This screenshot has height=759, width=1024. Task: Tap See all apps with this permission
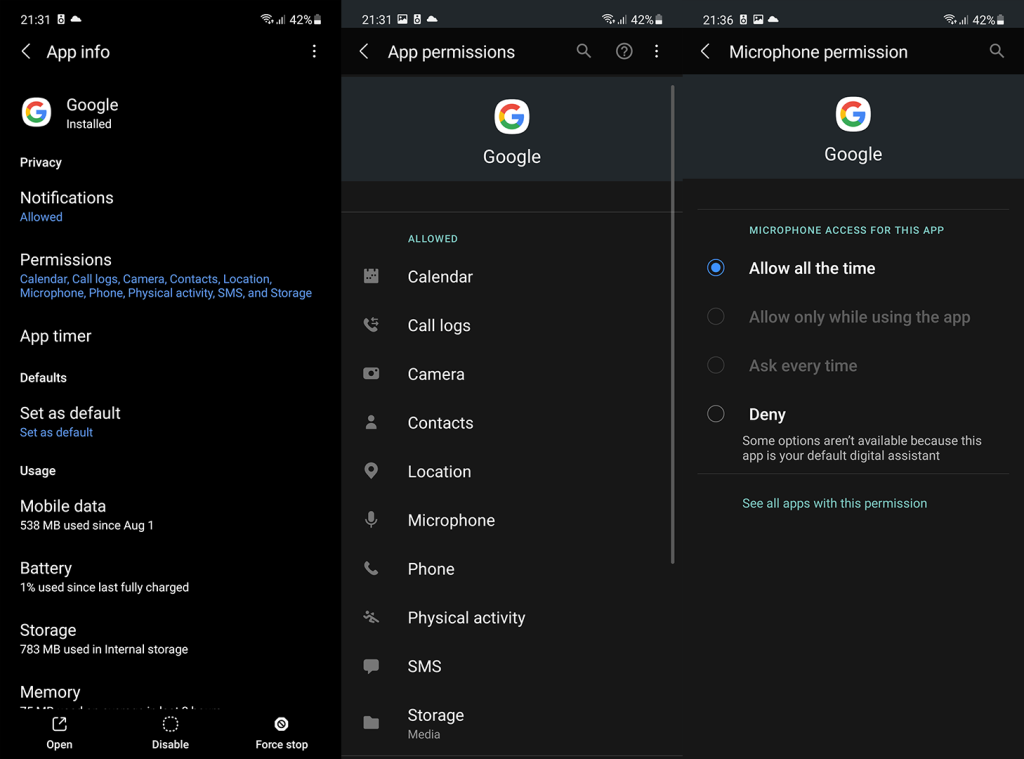point(834,503)
